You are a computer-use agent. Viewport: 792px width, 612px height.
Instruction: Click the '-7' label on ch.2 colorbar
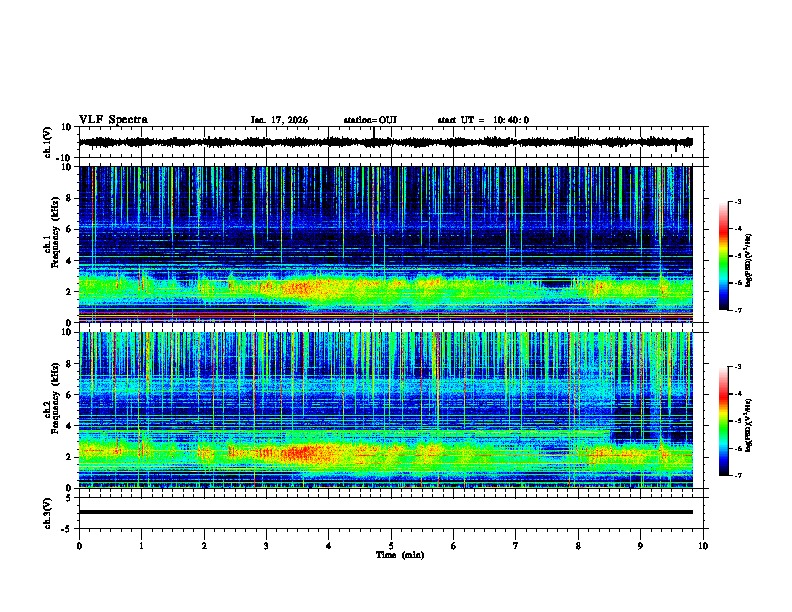pyautogui.click(x=738, y=475)
